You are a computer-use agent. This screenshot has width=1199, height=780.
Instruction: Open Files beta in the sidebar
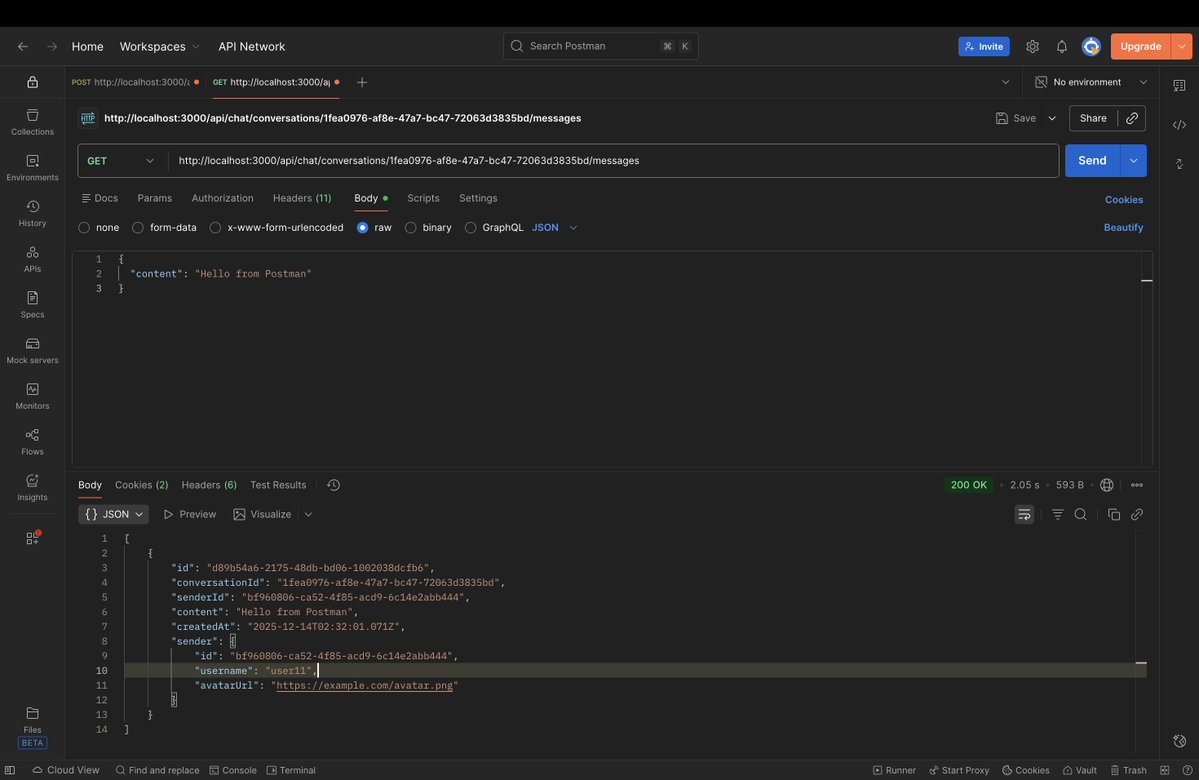click(x=32, y=727)
